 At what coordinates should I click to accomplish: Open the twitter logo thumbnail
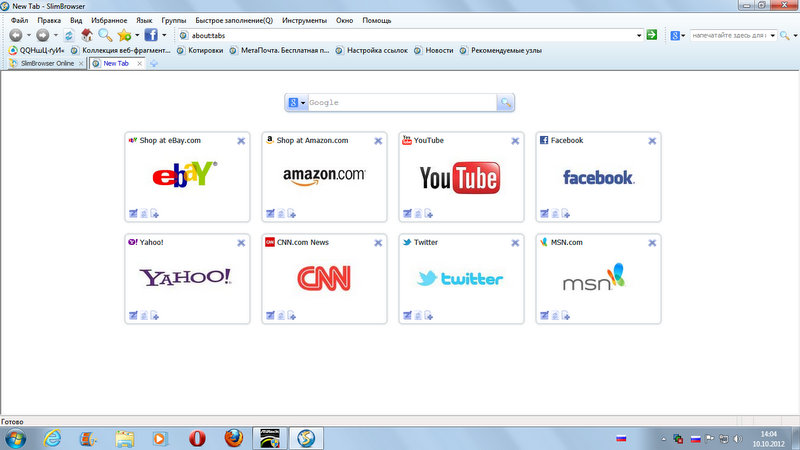460,279
